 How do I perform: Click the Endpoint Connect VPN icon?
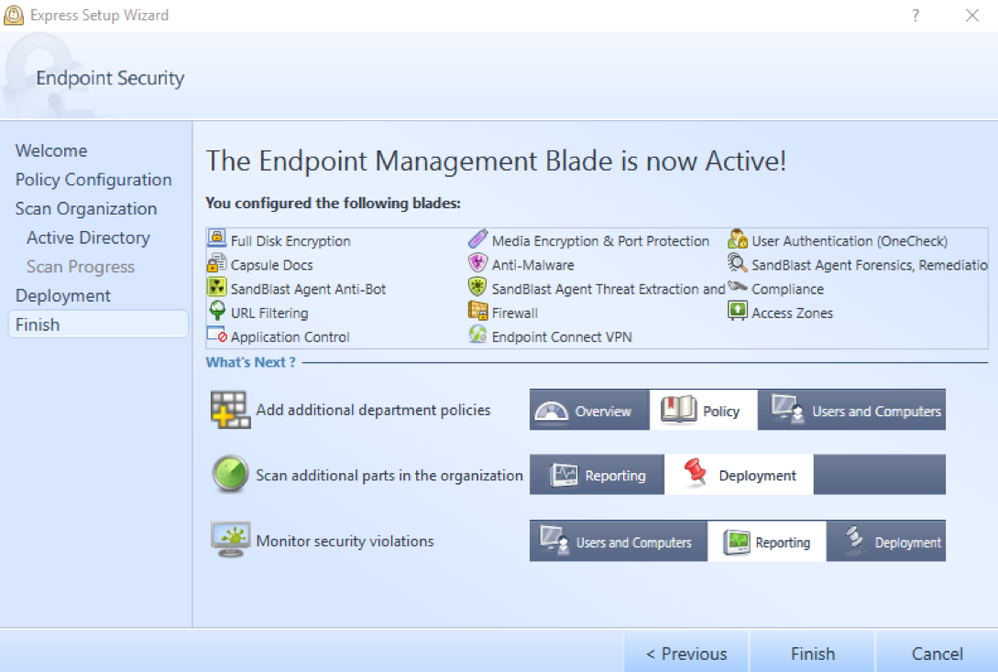point(477,335)
